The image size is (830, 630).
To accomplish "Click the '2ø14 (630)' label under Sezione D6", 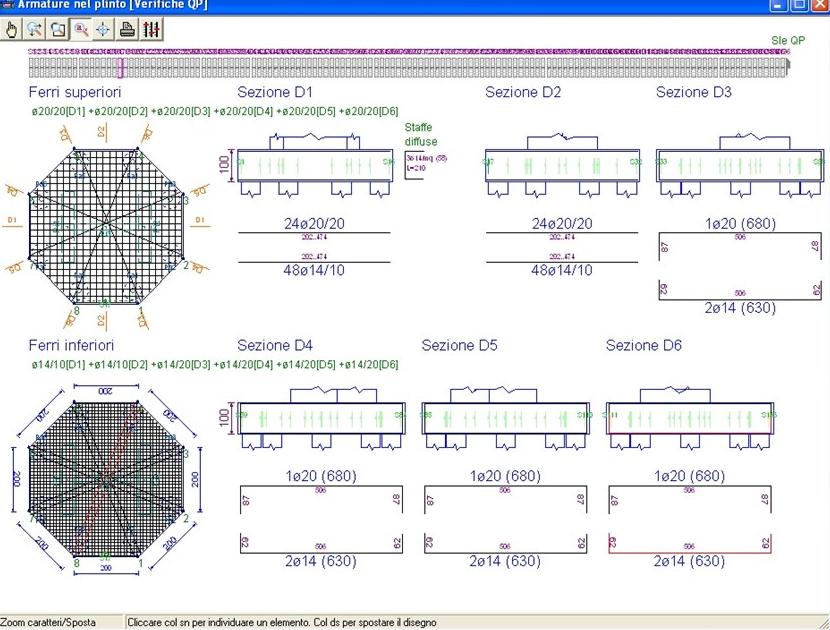I will coord(690,561).
